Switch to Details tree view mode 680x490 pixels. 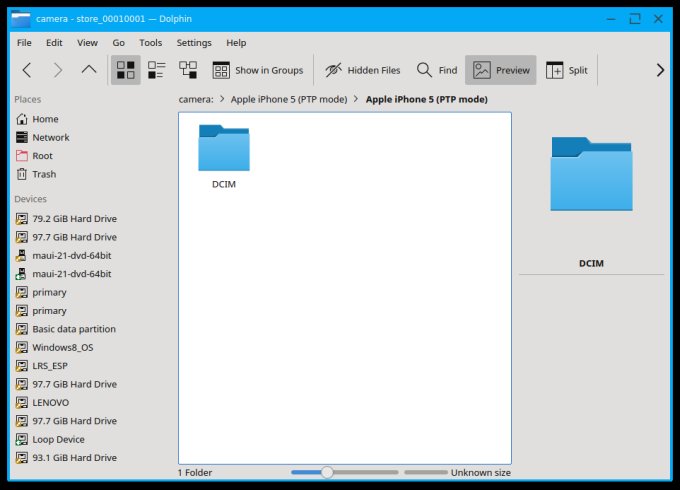(188, 70)
